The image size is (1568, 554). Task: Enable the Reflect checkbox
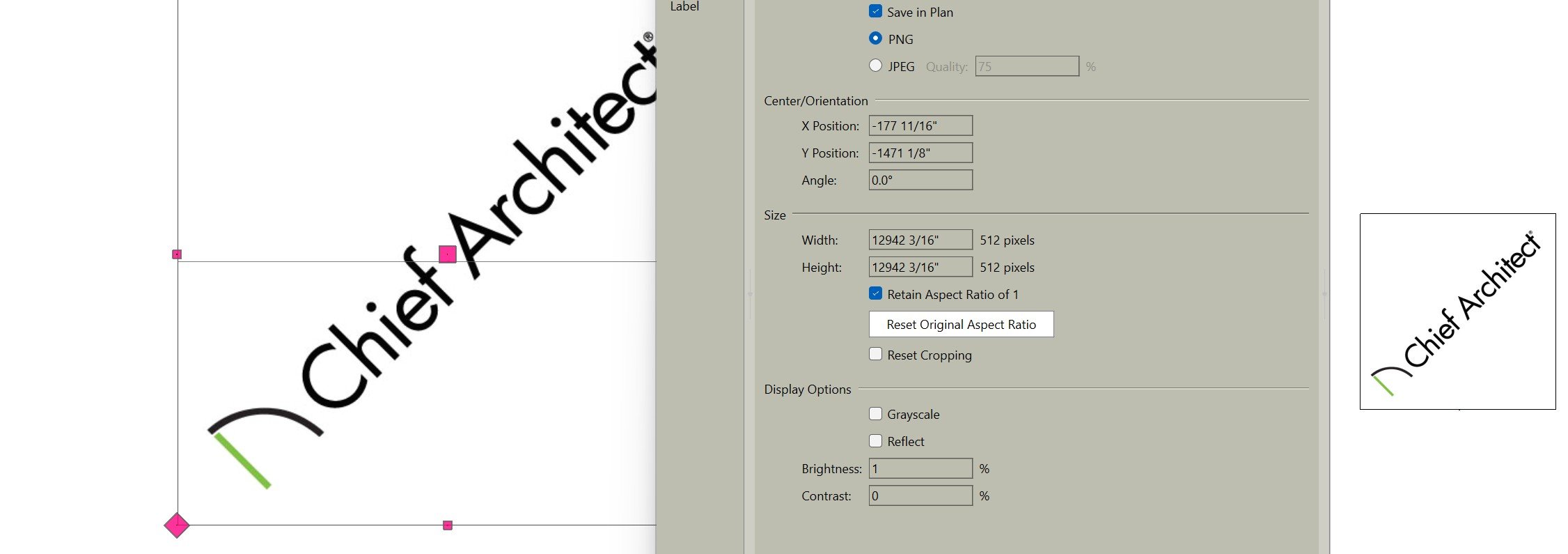pos(875,440)
